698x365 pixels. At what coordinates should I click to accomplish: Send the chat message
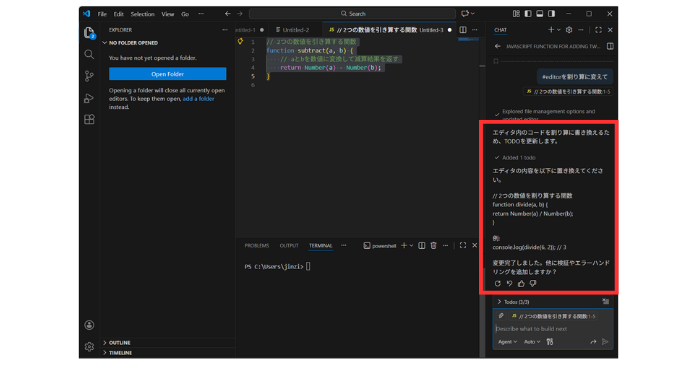605,342
